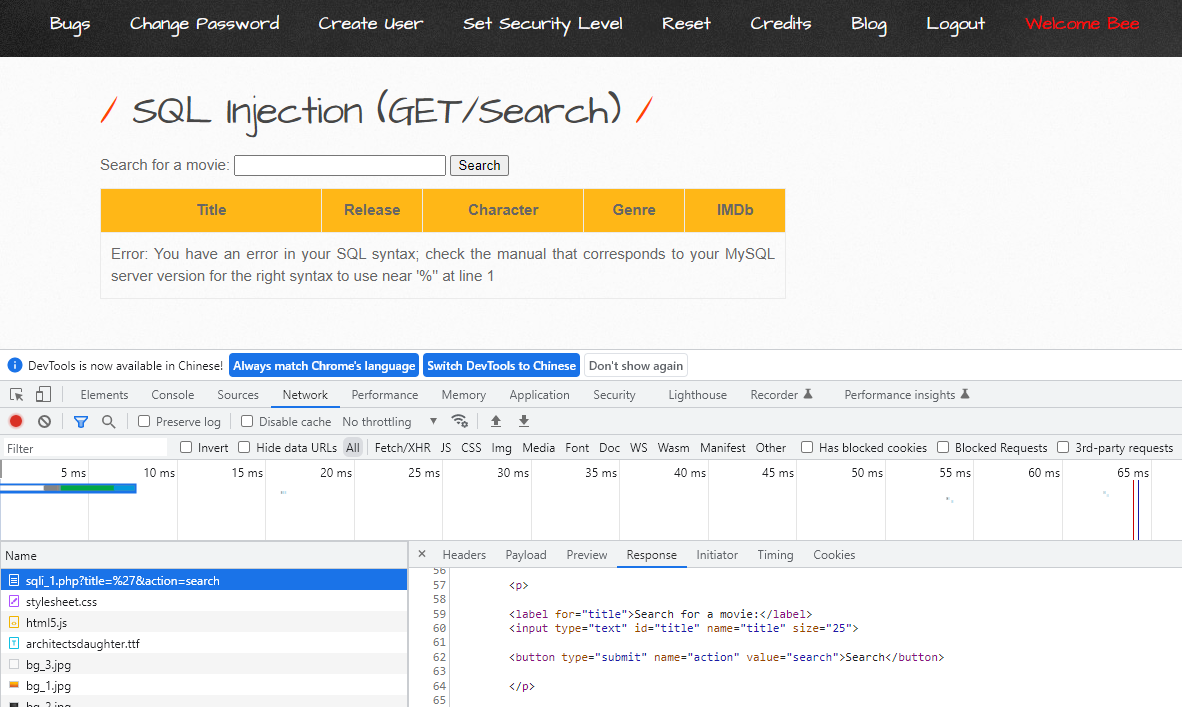The width and height of the screenshot is (1182, 707).
Task: Click the Export HAR download icon
Action: click(524, 421)
